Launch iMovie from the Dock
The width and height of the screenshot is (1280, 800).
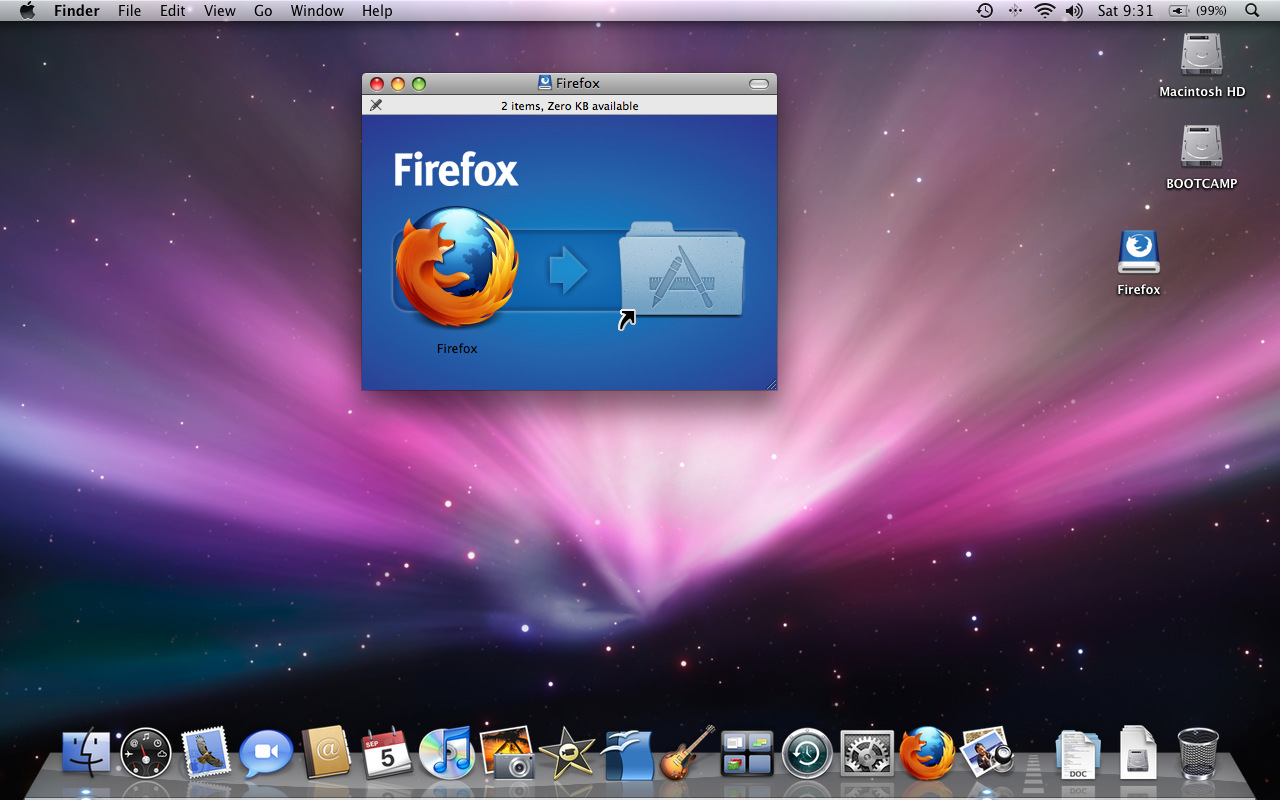click(x=567, y=752)
